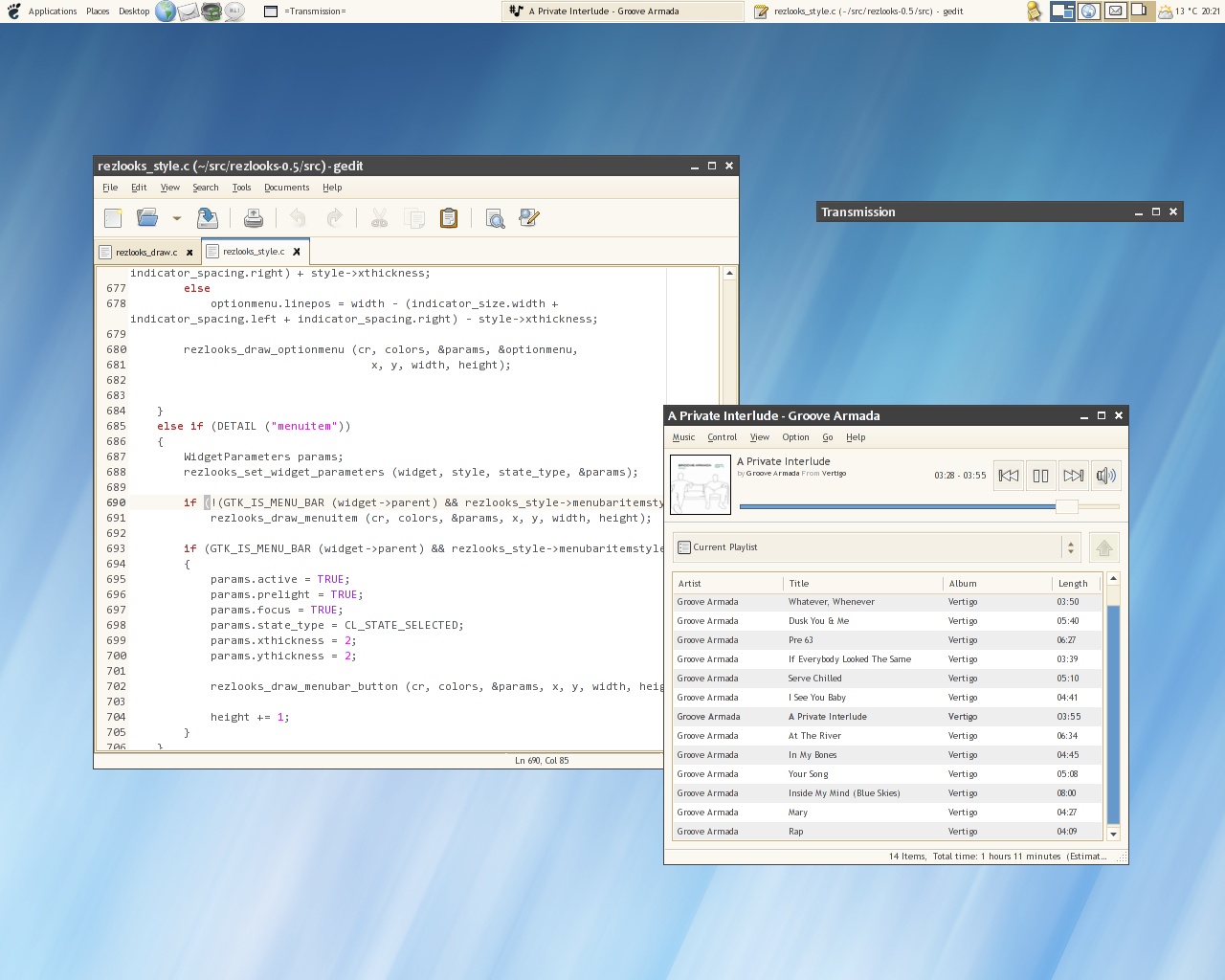Open gedit Tools menu
Image resolution: width=1225 pixels, height=980 pixels.
tap(241, 188)
